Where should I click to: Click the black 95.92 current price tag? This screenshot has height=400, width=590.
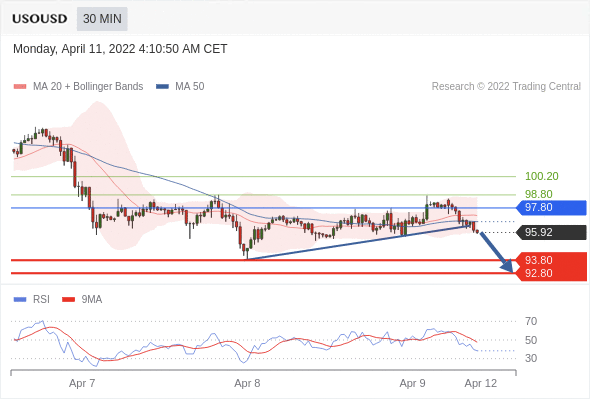coord(551,232)
